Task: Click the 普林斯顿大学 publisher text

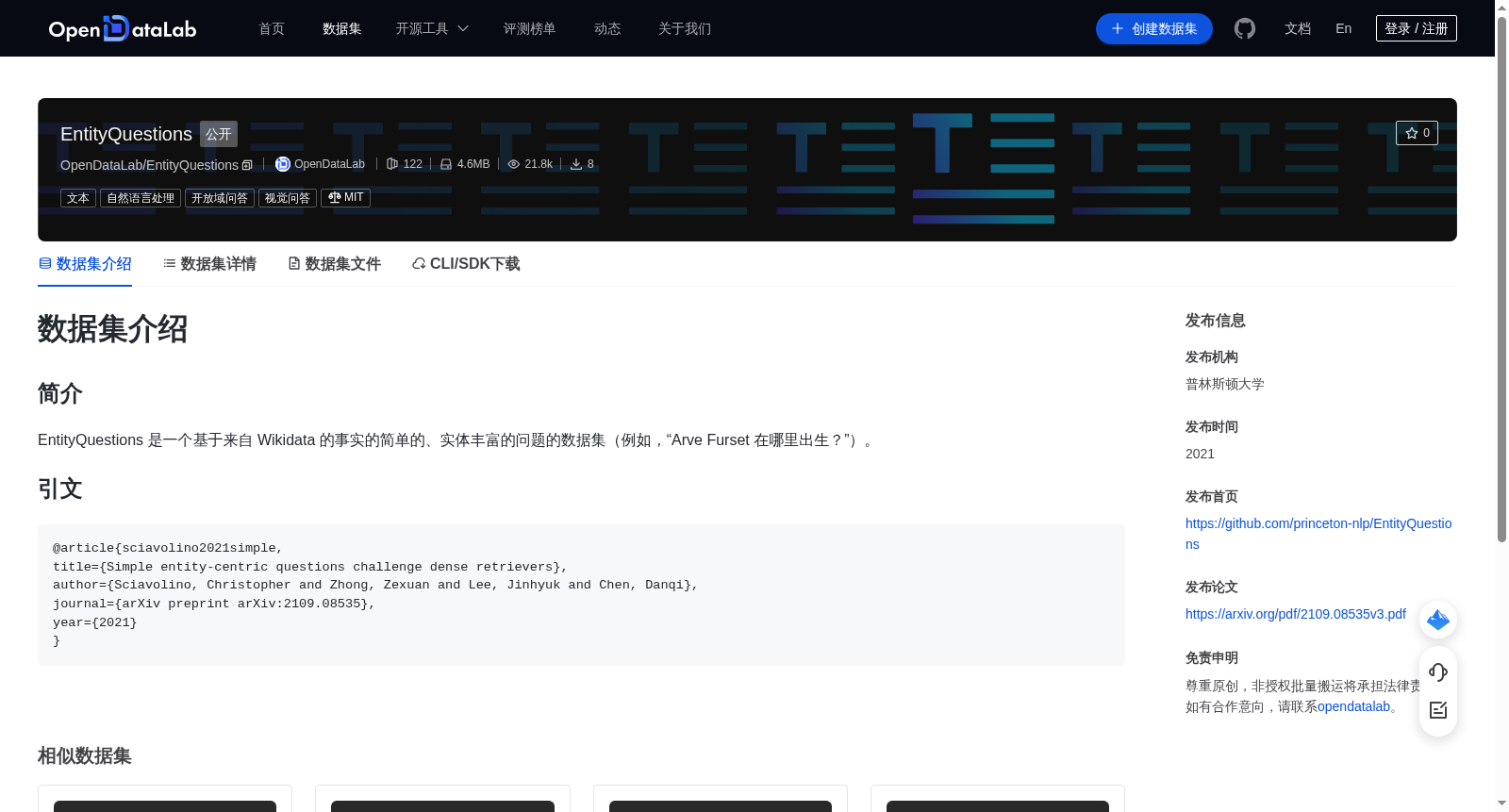Action: [x=1225, y=384]
